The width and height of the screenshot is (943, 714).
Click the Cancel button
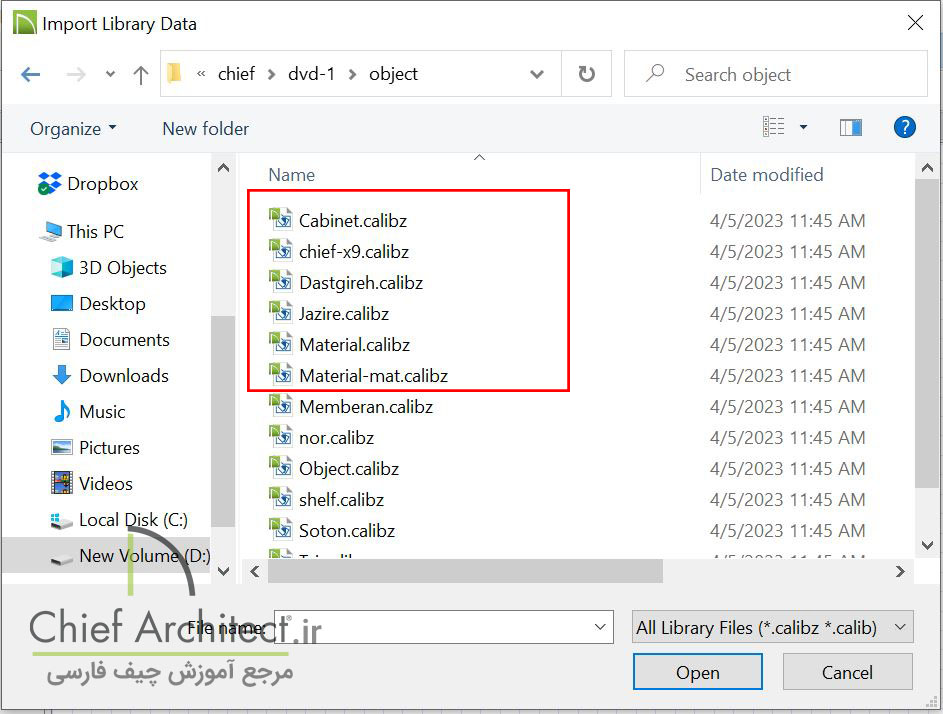pos(847,672)
